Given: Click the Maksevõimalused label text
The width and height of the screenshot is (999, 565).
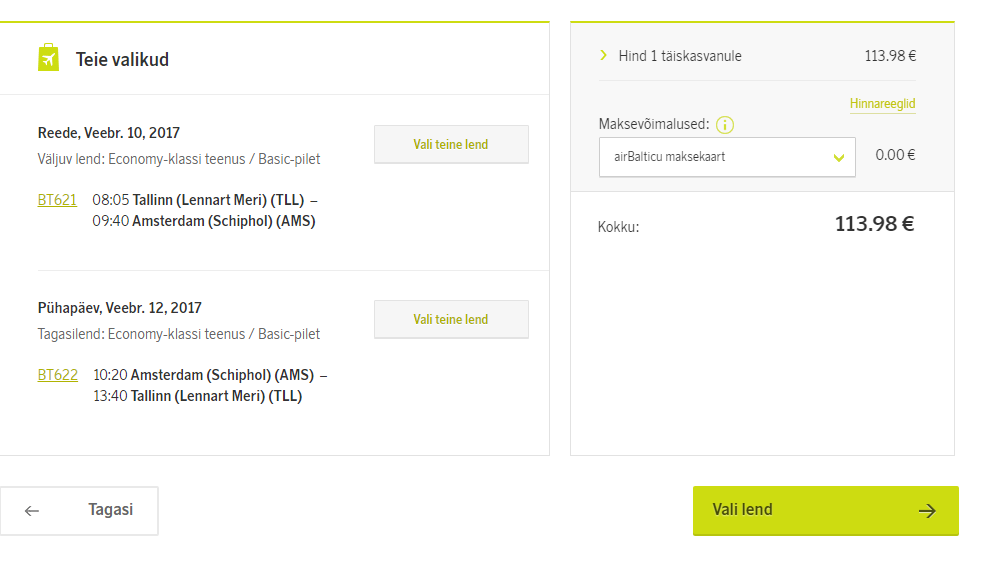Looking at the screenshot, I should tap(654, 124).
